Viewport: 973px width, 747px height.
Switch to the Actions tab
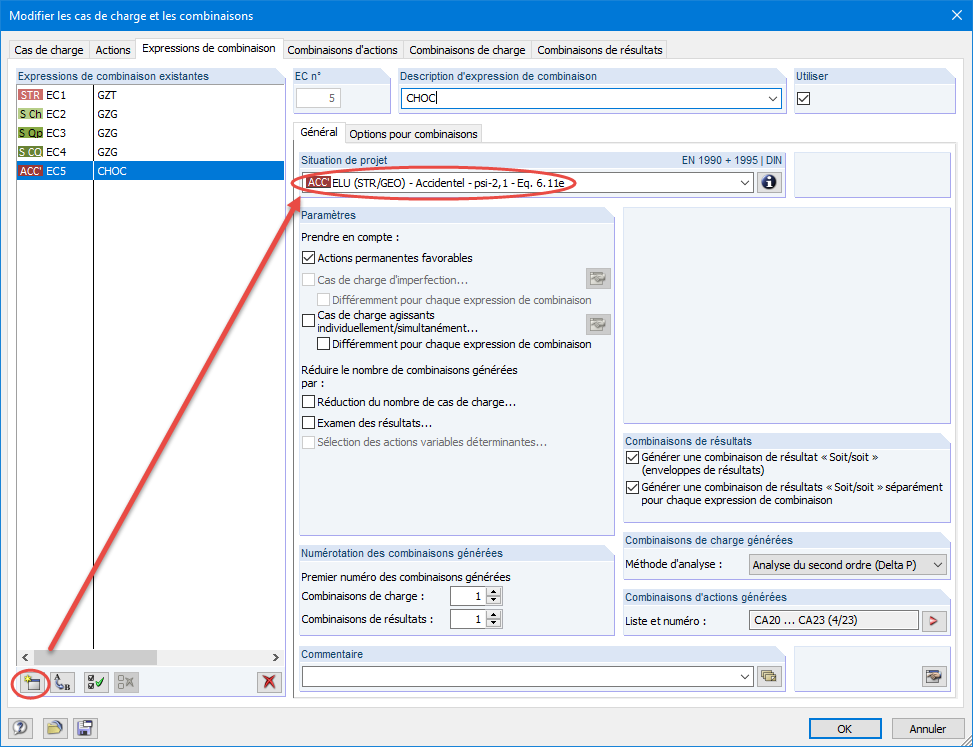click(x=113, y=50)
